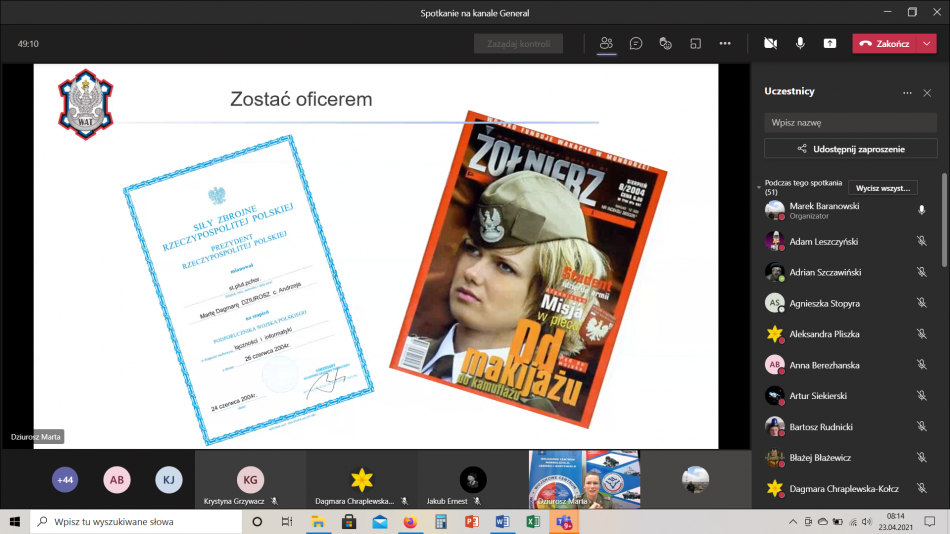Click muted mic icon beside Bartosz Rudnicki
Screen dimensions: 950x534
click(922, 427)
